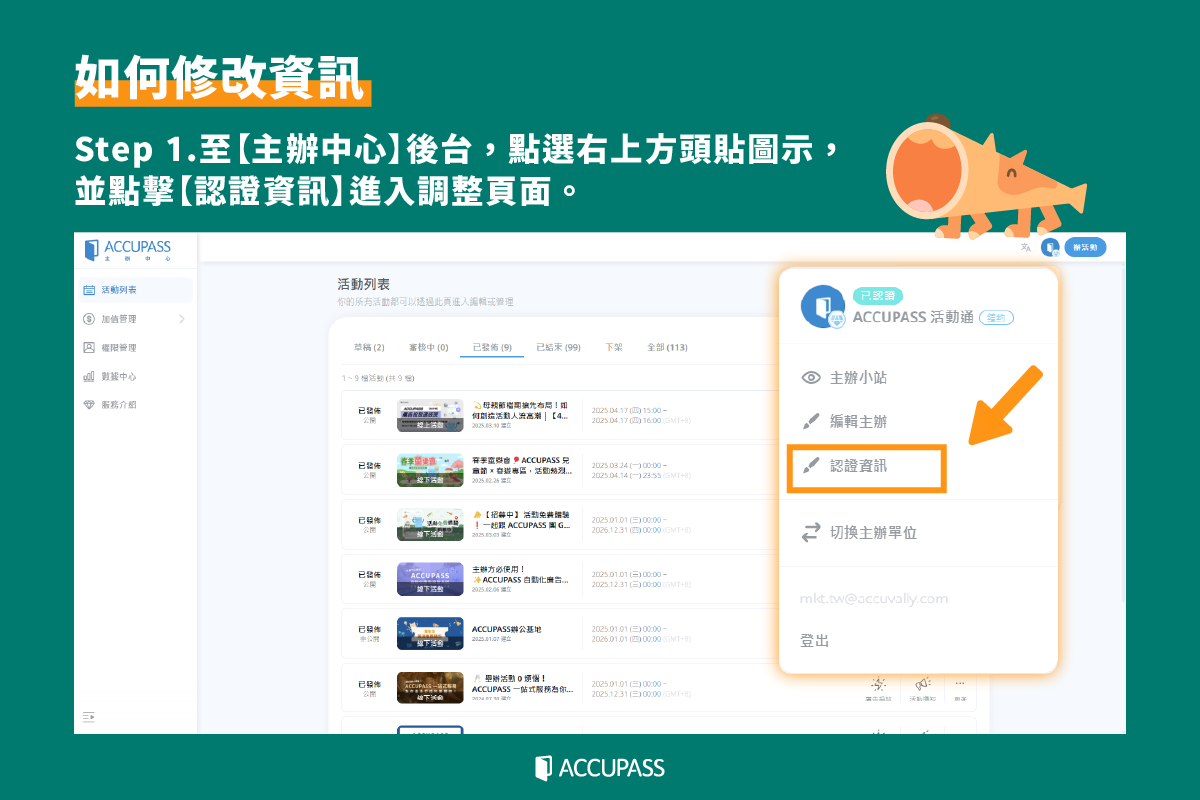The width and height of the screenshot is (1200, 800).
Task: Open the 已結束 (99) tab
Action: [x=558, y=348]
